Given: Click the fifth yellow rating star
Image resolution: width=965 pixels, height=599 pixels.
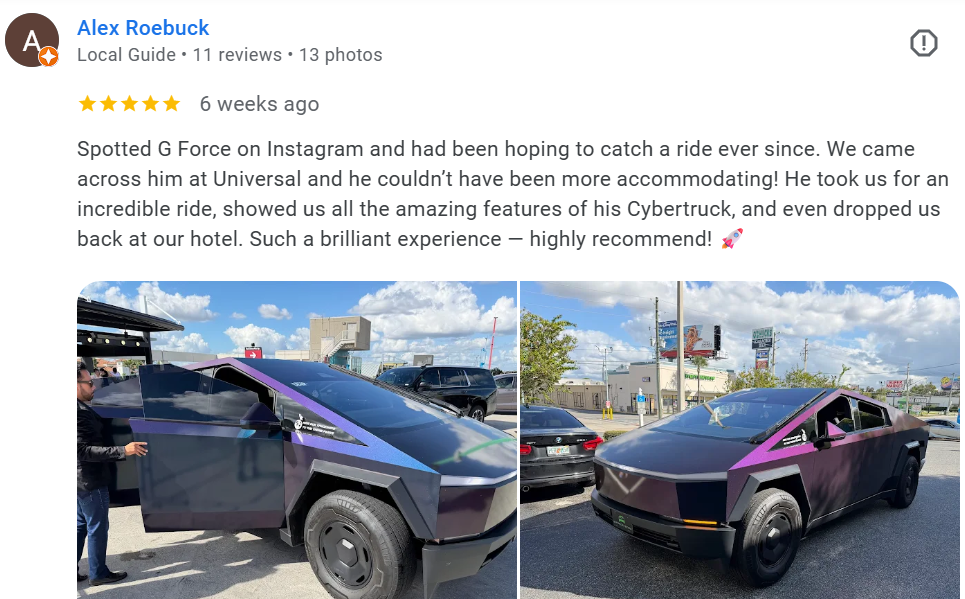Looking at the screenshot, I should coord(171,103).
